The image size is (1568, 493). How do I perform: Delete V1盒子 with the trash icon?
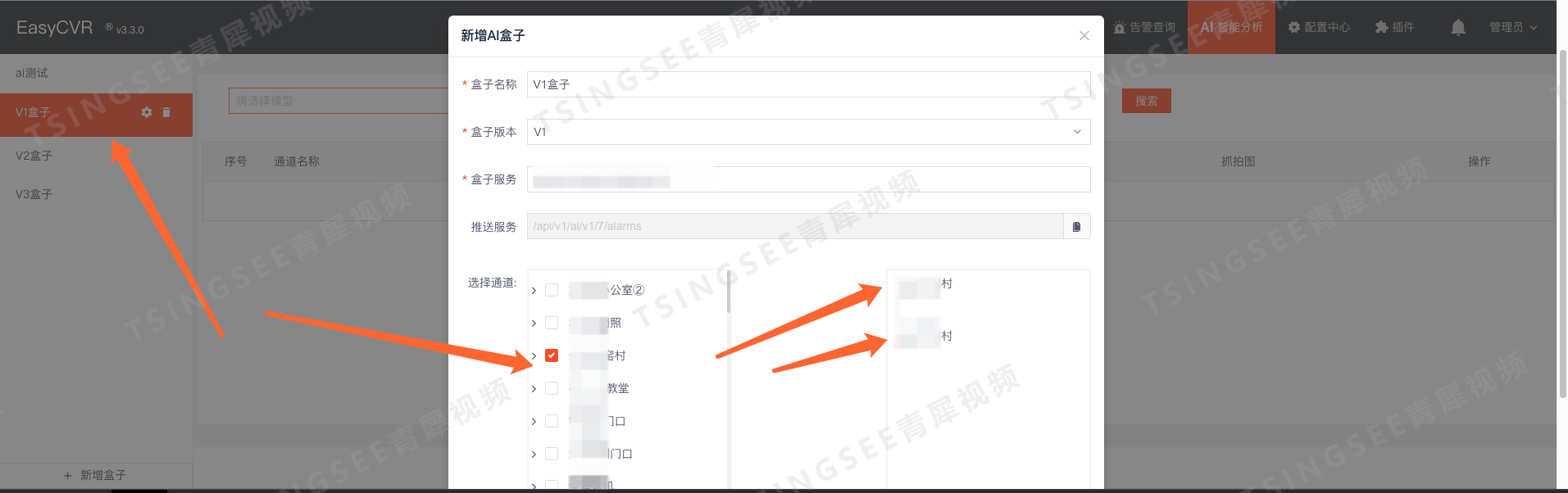(166, 112)
